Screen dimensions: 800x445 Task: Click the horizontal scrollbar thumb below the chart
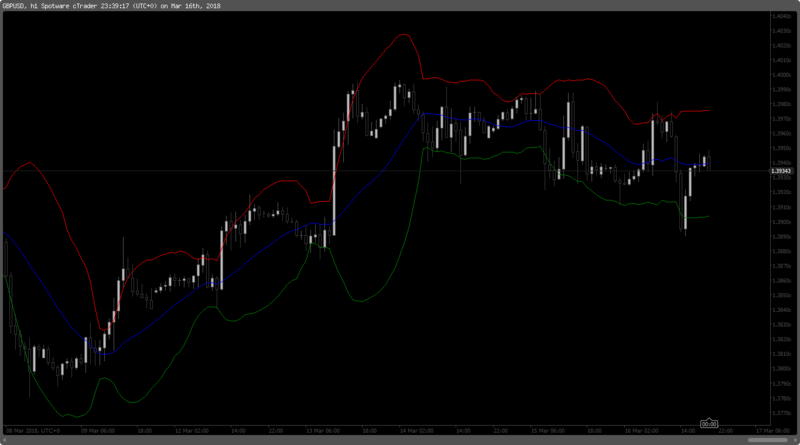768,440
